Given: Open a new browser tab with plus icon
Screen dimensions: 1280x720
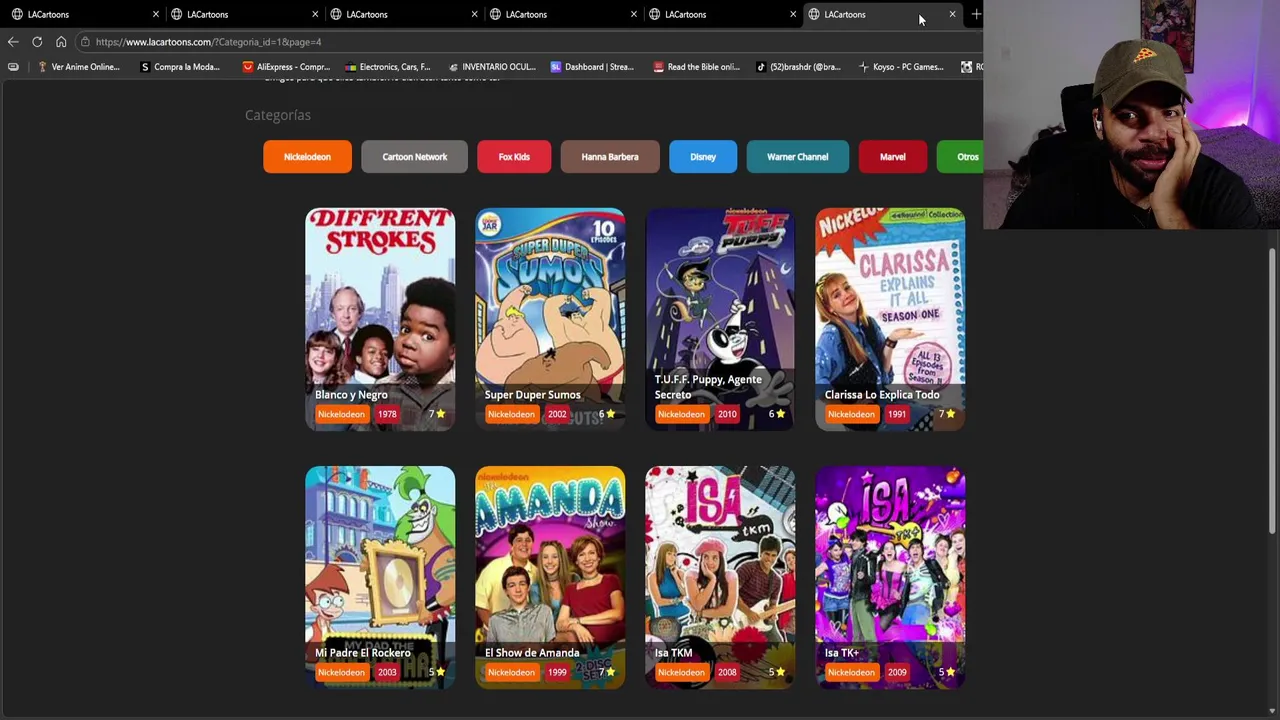Looking at the screenshot, I should tap(976, 14).
